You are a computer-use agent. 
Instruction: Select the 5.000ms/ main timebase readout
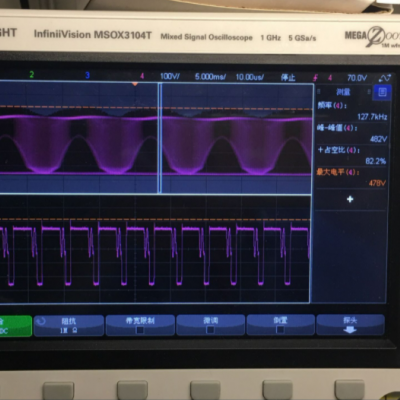coord(210,77)
